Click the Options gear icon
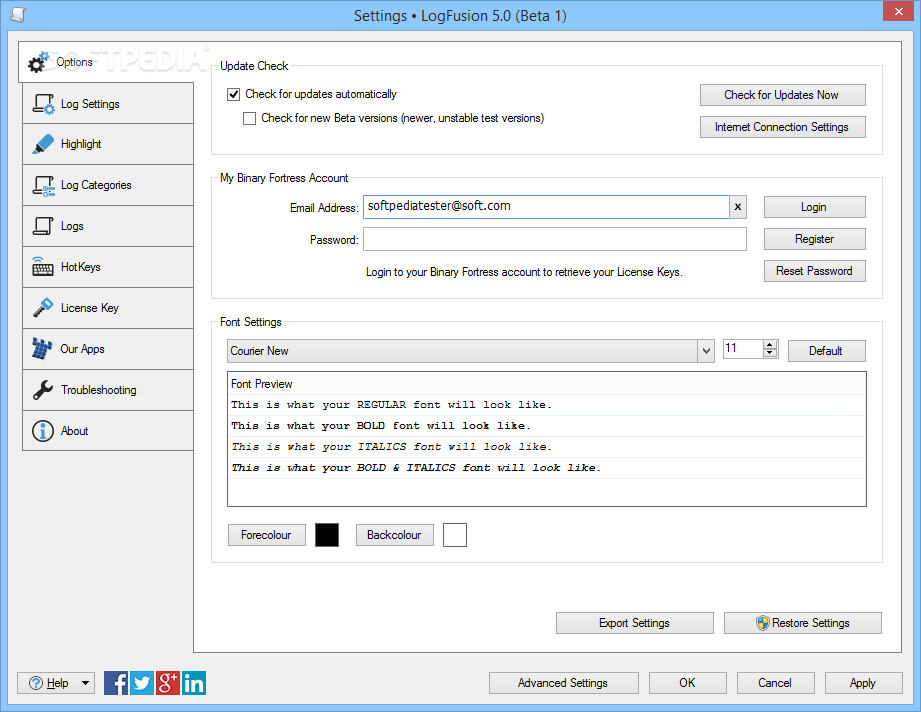 pos(39,62)
